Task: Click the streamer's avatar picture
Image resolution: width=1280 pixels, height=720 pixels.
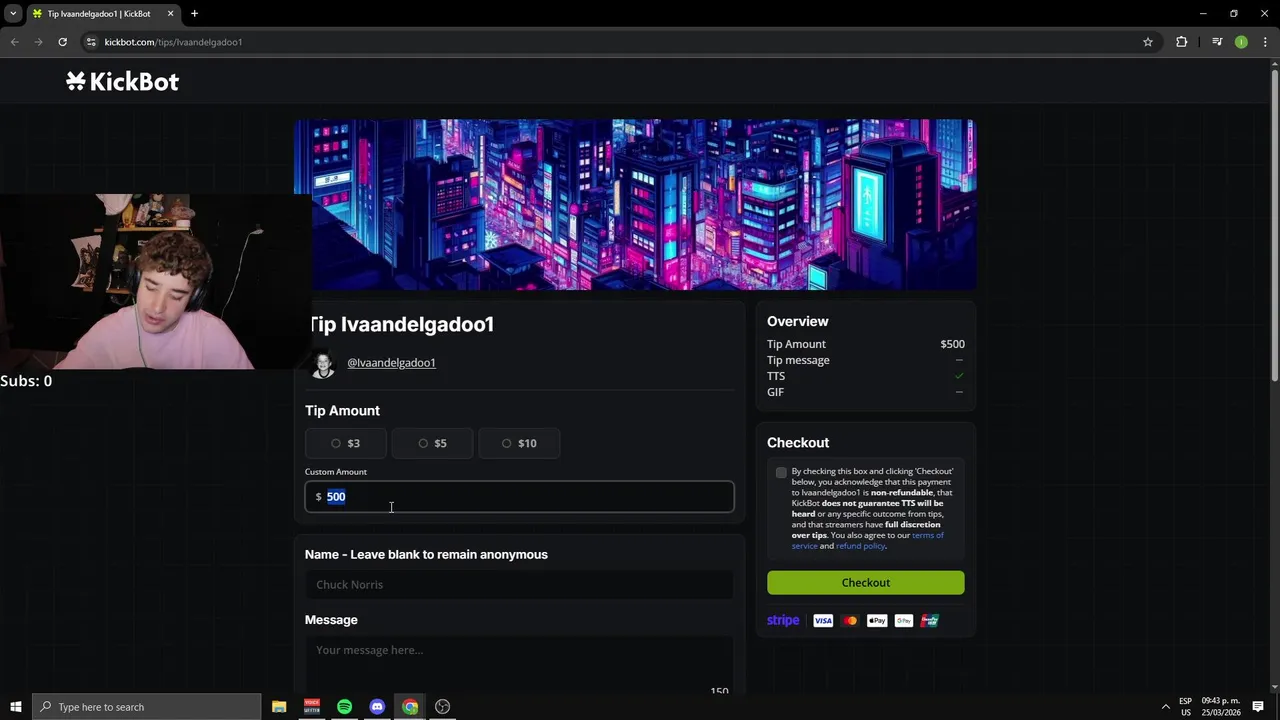Action: point(323,364)
